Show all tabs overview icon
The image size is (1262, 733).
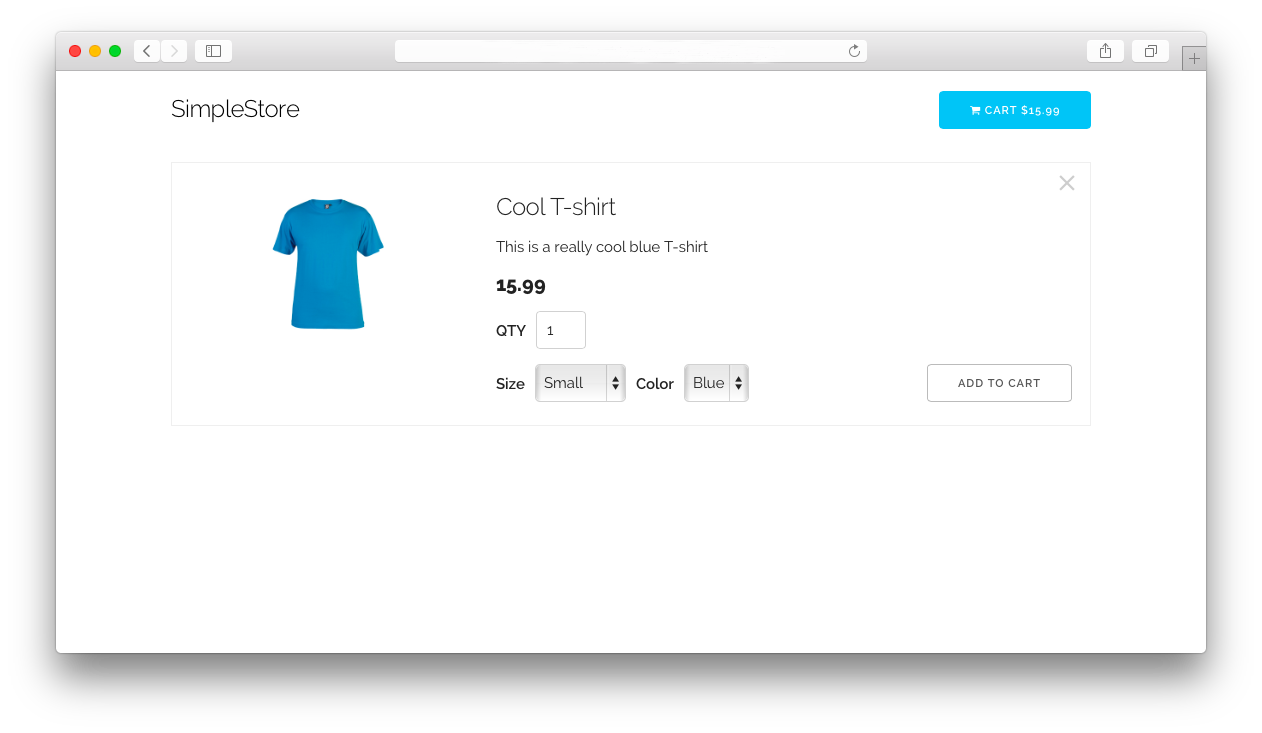[1150, 51]
